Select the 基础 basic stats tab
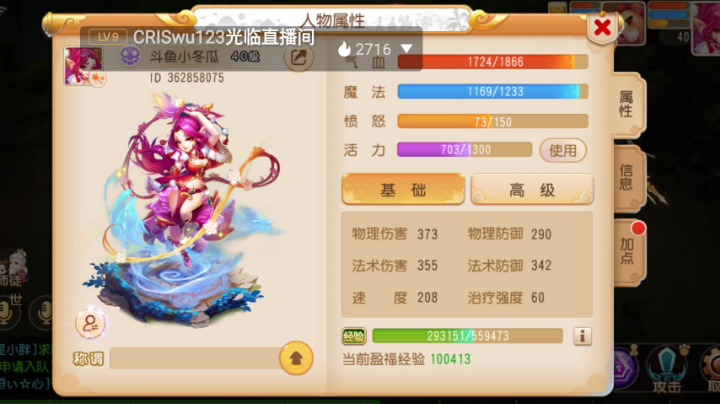This screenshot has width=720, height=404. point(403,189)
